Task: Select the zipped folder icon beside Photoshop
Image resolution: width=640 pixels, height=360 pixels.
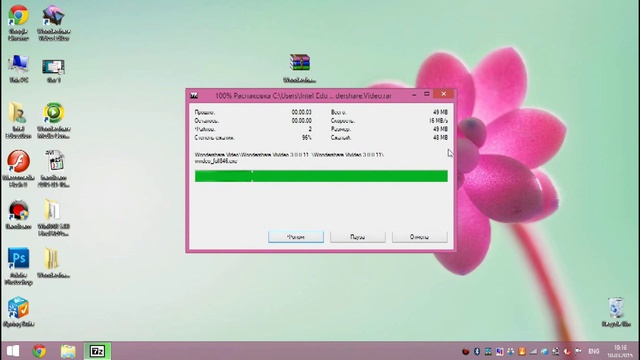Action: [53, 263]
